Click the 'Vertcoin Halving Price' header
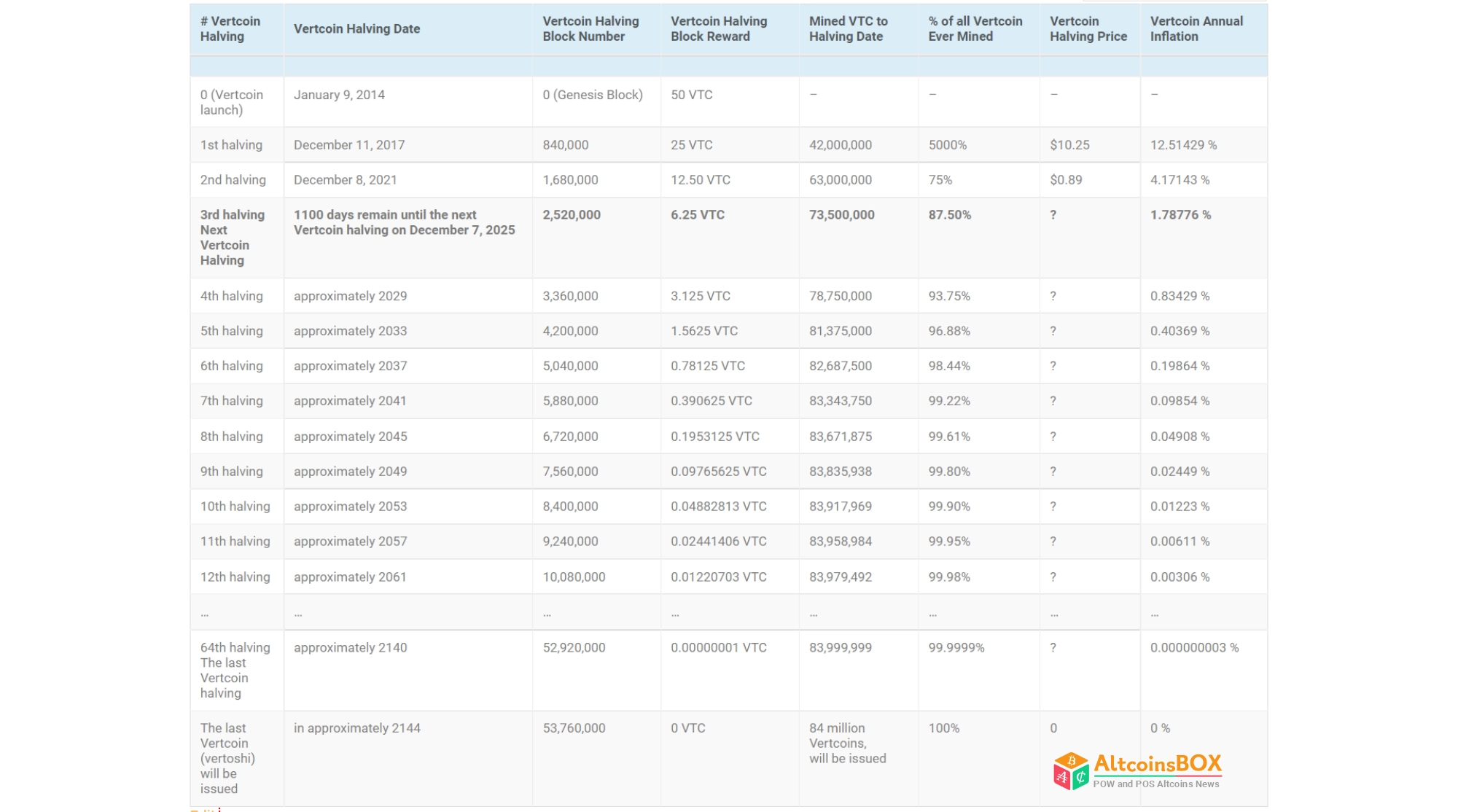 (1088, 29)
